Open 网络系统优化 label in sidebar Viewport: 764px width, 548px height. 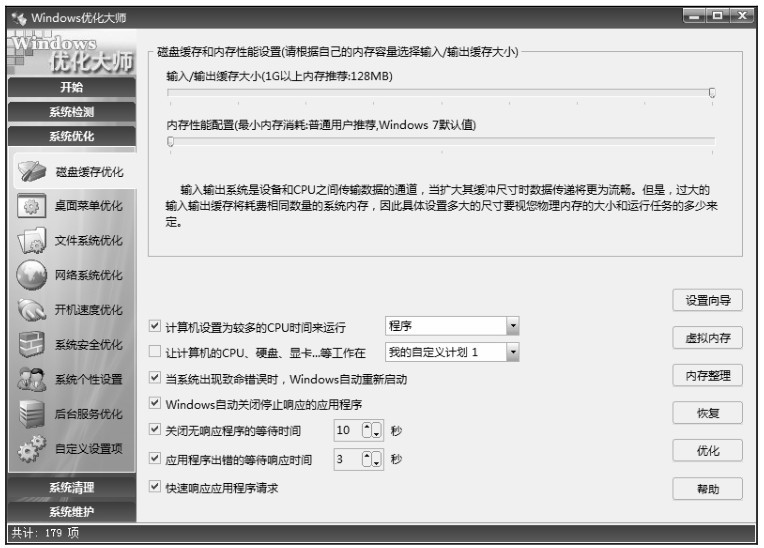coord(88,275)
